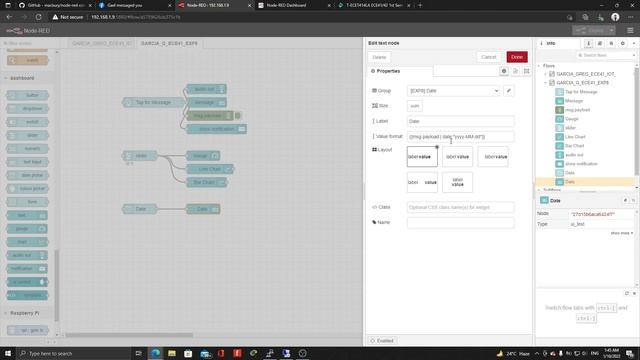This screenshot has width=640, height=360.
Task: Select the Bar Chart node on canvas
Action: pyautogui.click(x=207, y=182)
